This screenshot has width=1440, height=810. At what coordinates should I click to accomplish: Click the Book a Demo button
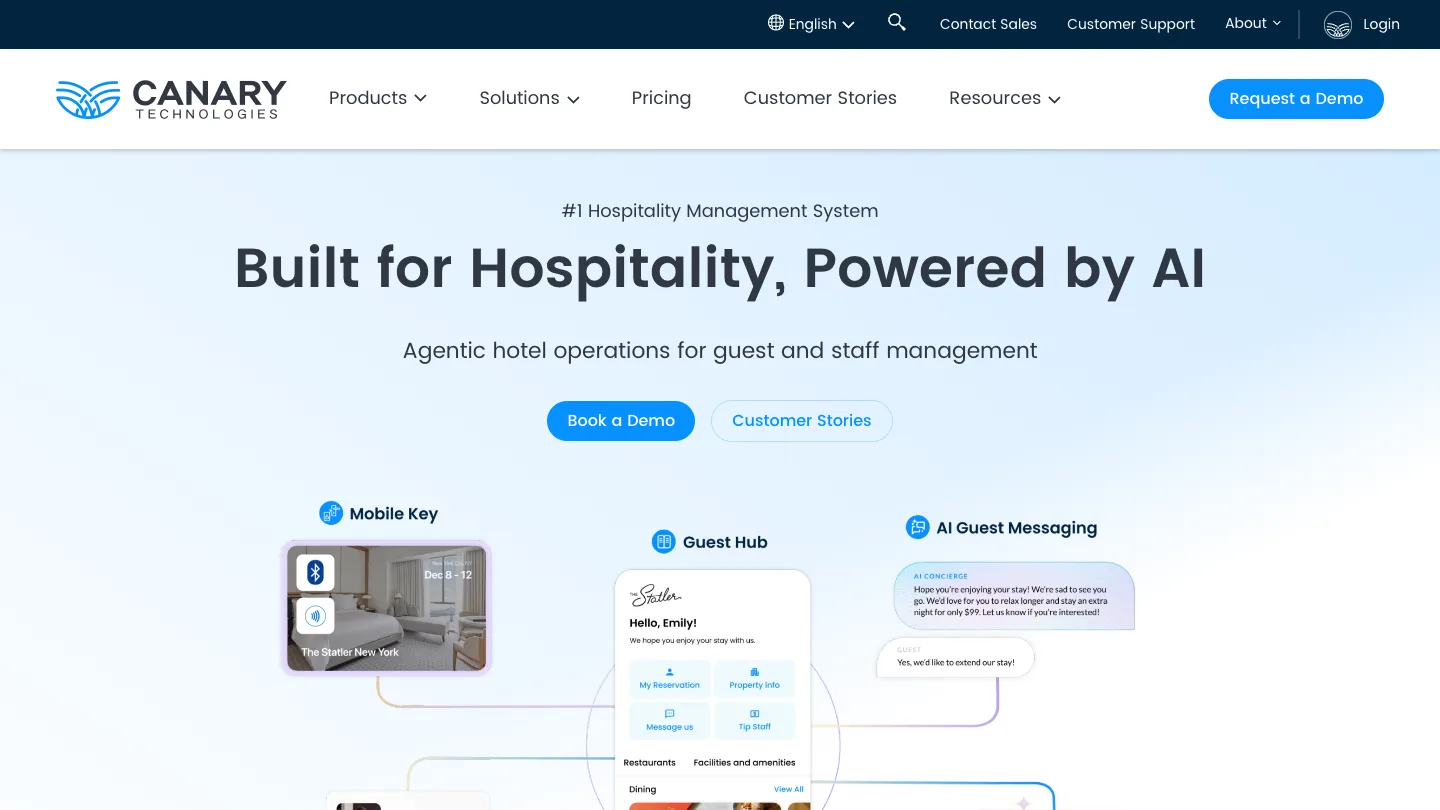[x=621, y=421]
